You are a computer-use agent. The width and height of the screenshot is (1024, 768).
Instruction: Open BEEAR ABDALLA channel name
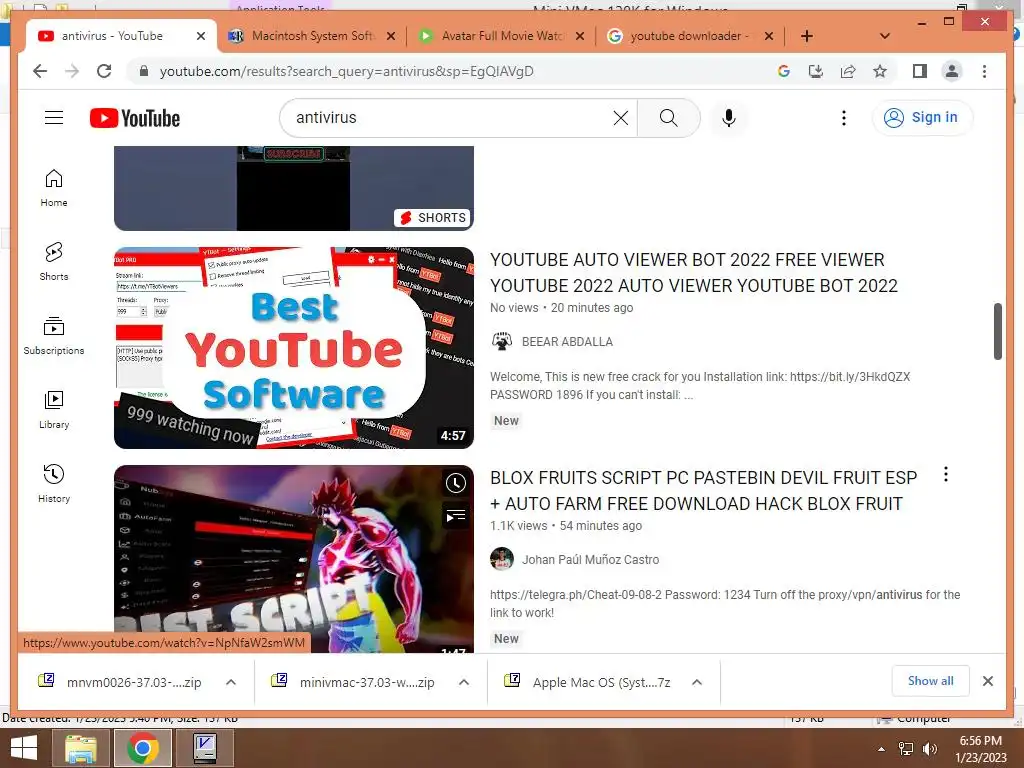click(567, 342)
